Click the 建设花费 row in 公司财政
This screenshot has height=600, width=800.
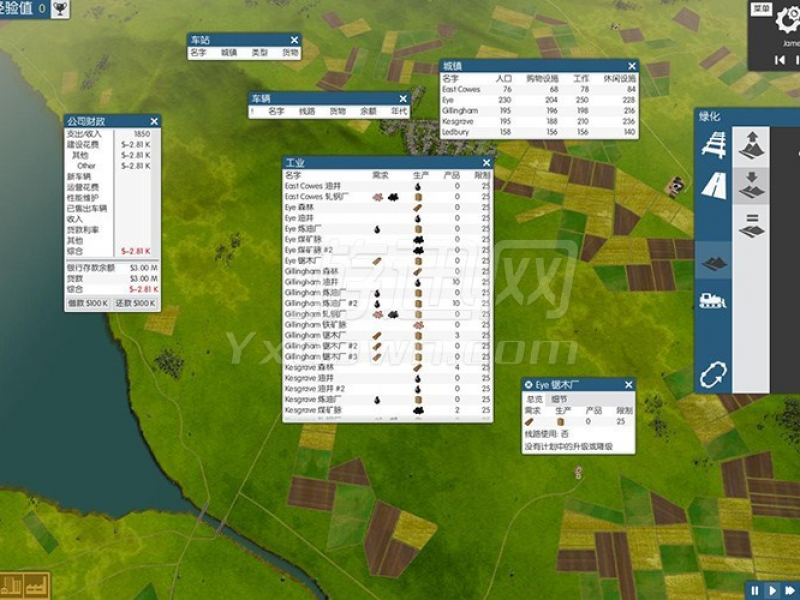112,145
